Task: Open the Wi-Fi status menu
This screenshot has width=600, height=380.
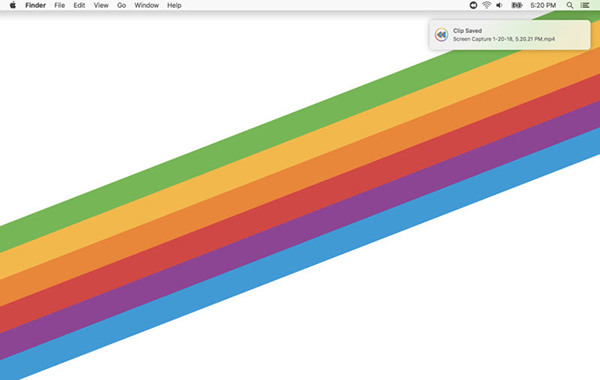Action: click(486, 5)
